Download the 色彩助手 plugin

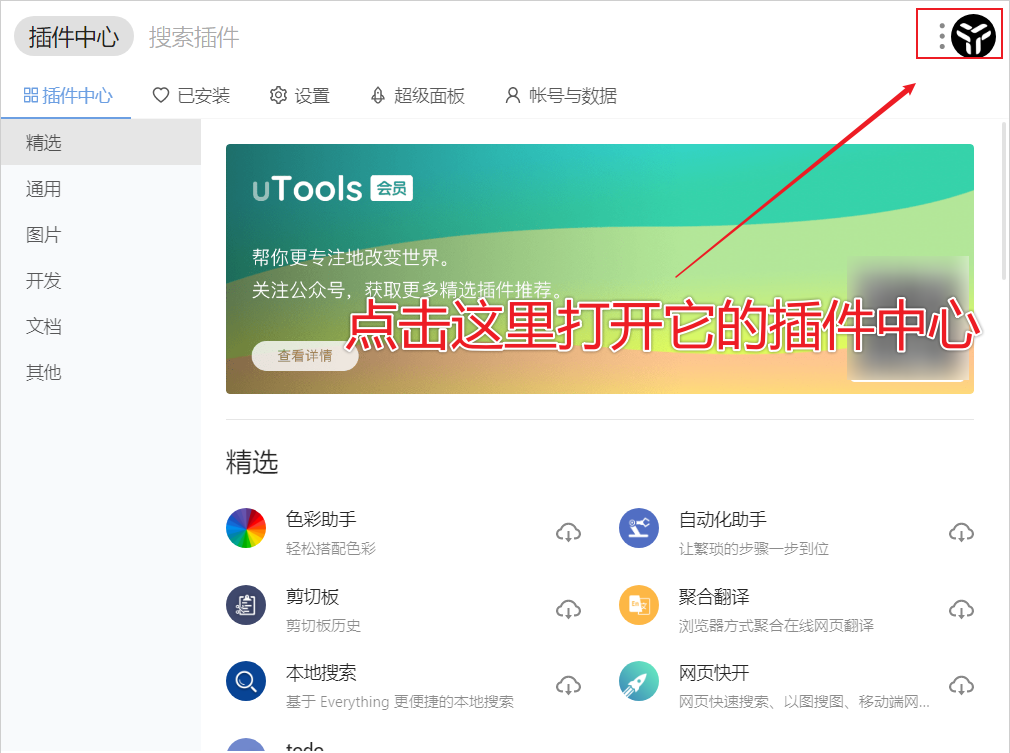(568, 532)
